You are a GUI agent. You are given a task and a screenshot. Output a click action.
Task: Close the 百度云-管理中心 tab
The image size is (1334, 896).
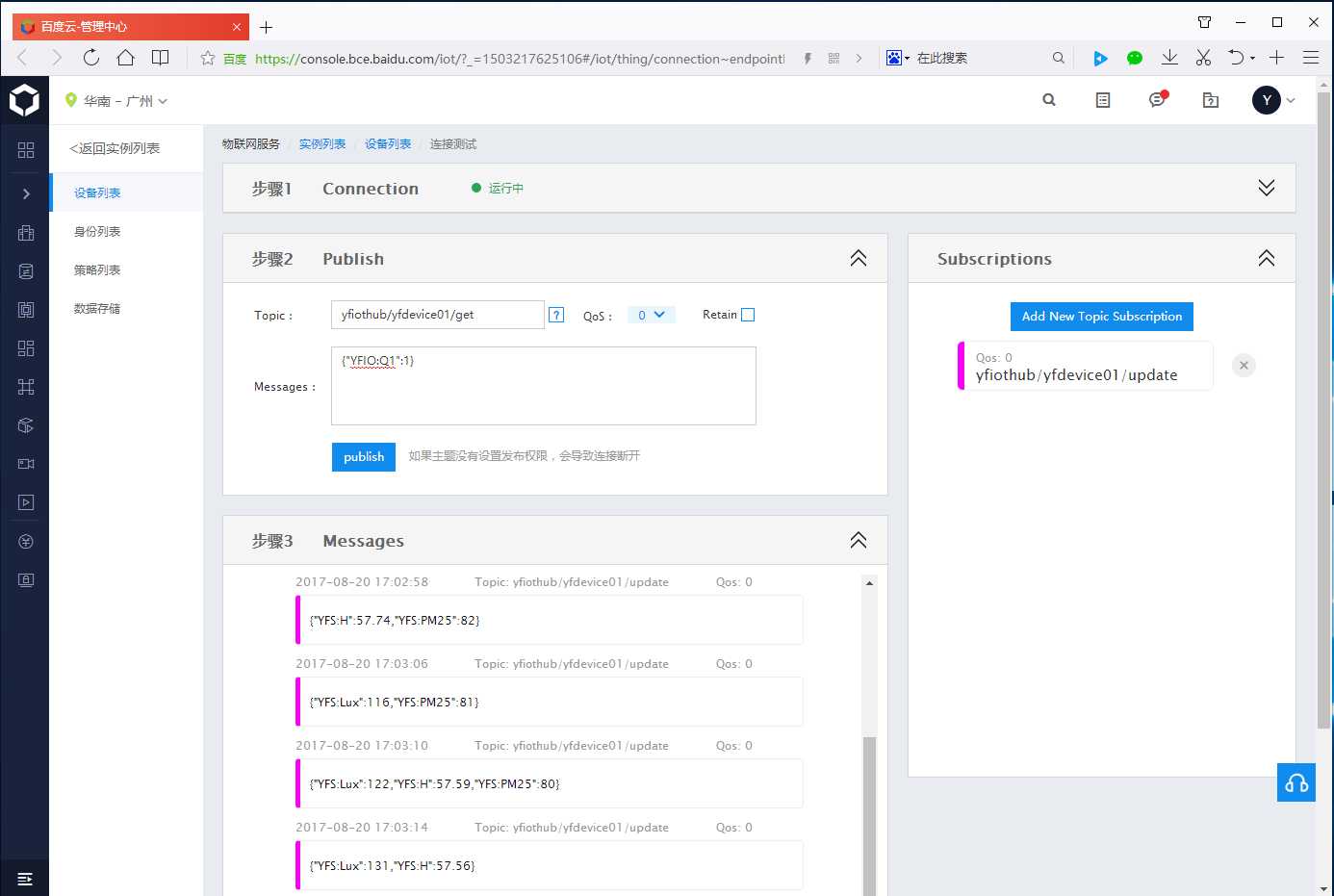(x=237, y=27)
